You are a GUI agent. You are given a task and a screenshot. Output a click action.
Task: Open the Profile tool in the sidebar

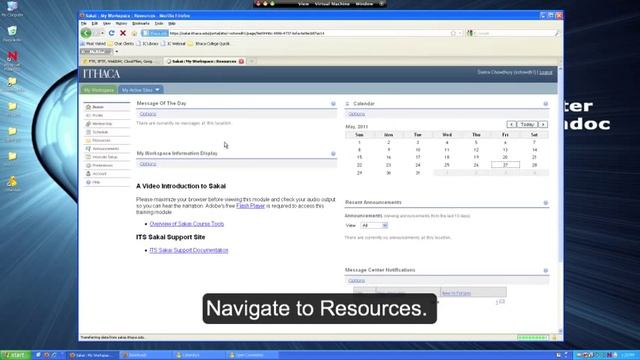pos(107,116)
